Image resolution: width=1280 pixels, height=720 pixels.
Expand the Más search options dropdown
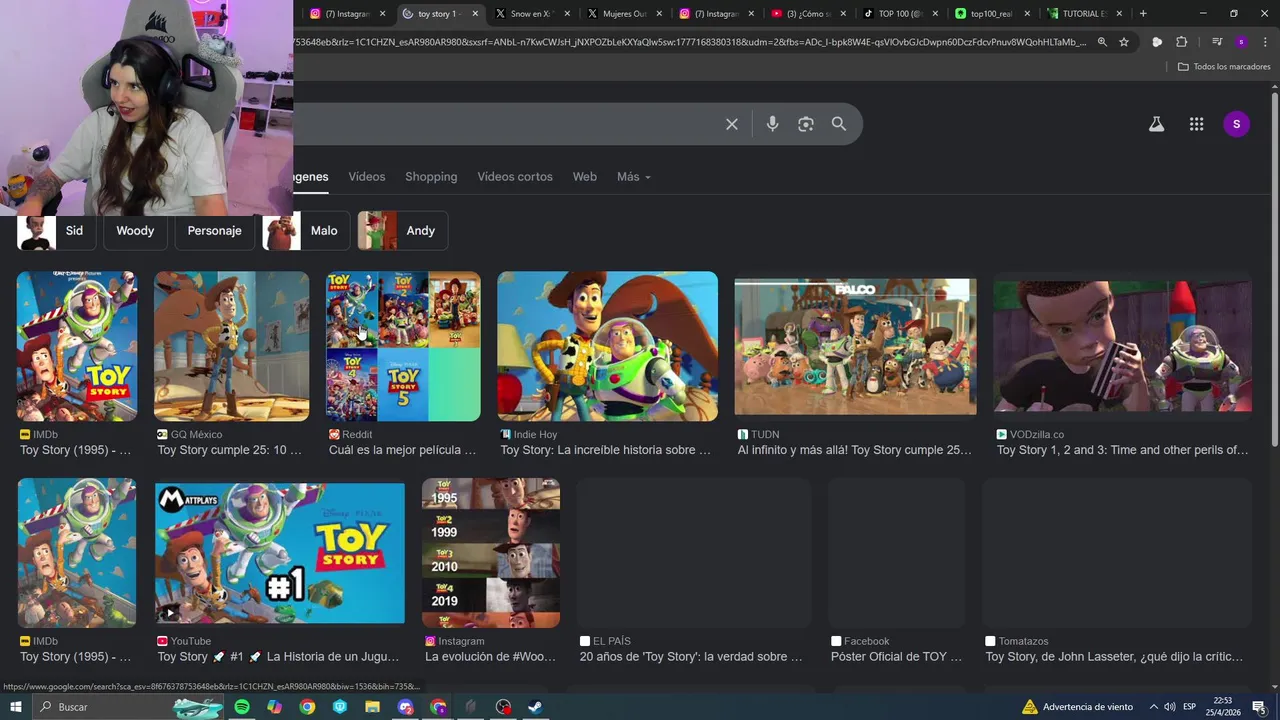coord(633,177)
